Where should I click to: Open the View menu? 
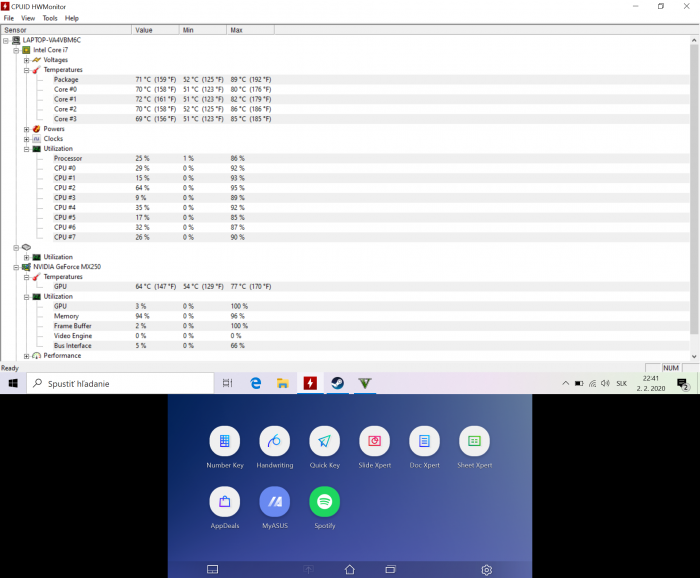[x=27, y=18]
